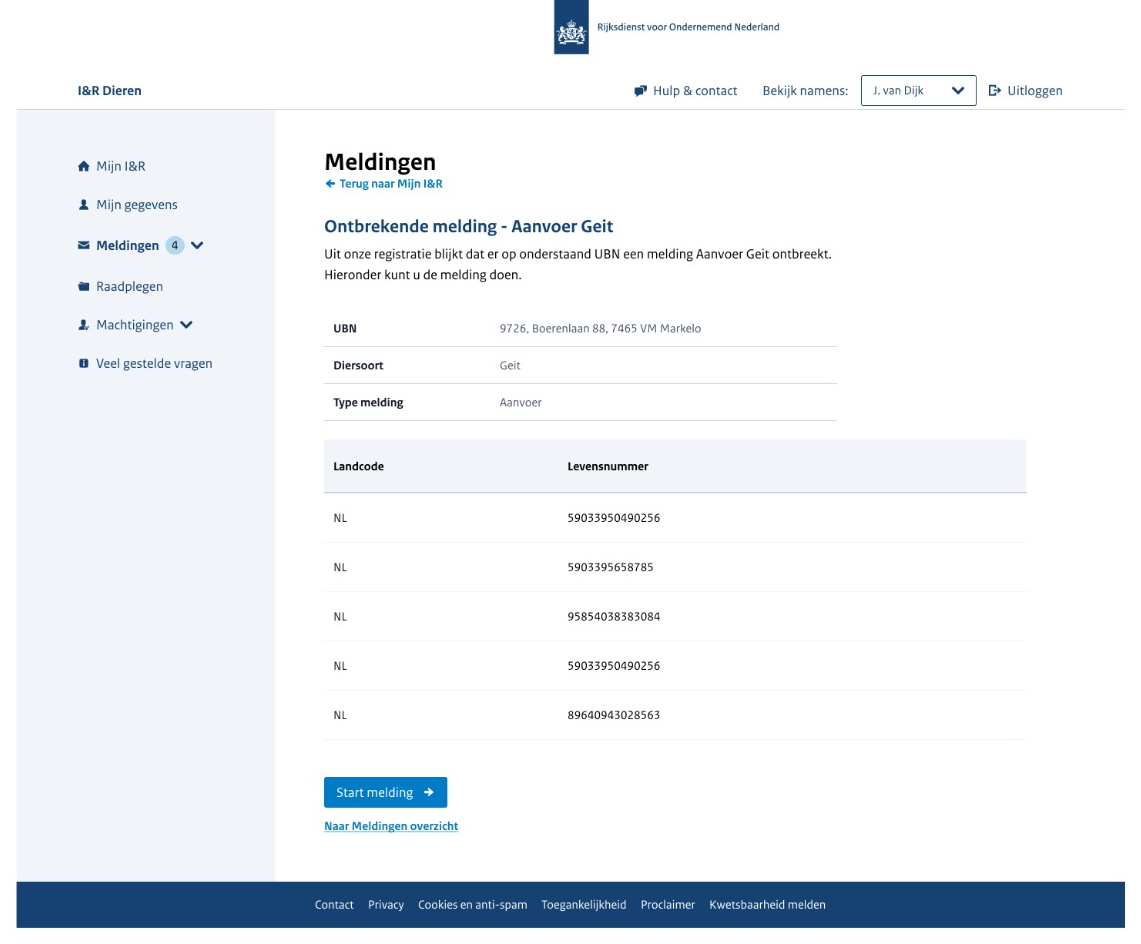This screenshot has width=1141, height=944.
Task: Click the Meldingen page title
Action: coord(380,162)
